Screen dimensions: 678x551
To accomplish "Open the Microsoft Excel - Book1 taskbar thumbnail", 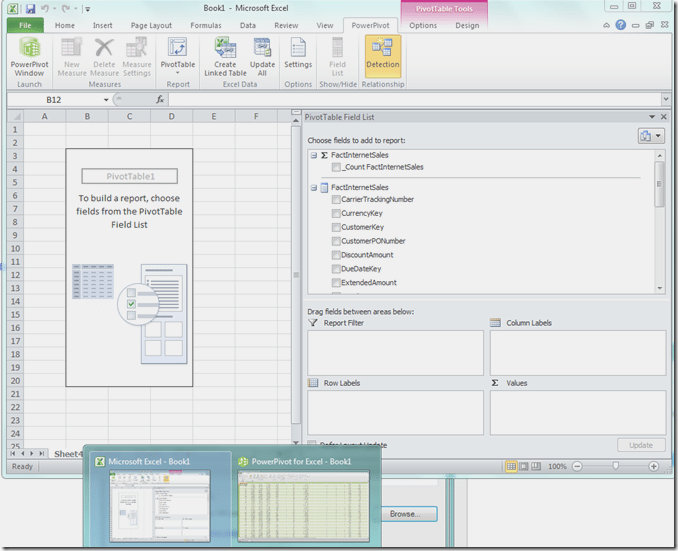I will [x=160, y=500].
